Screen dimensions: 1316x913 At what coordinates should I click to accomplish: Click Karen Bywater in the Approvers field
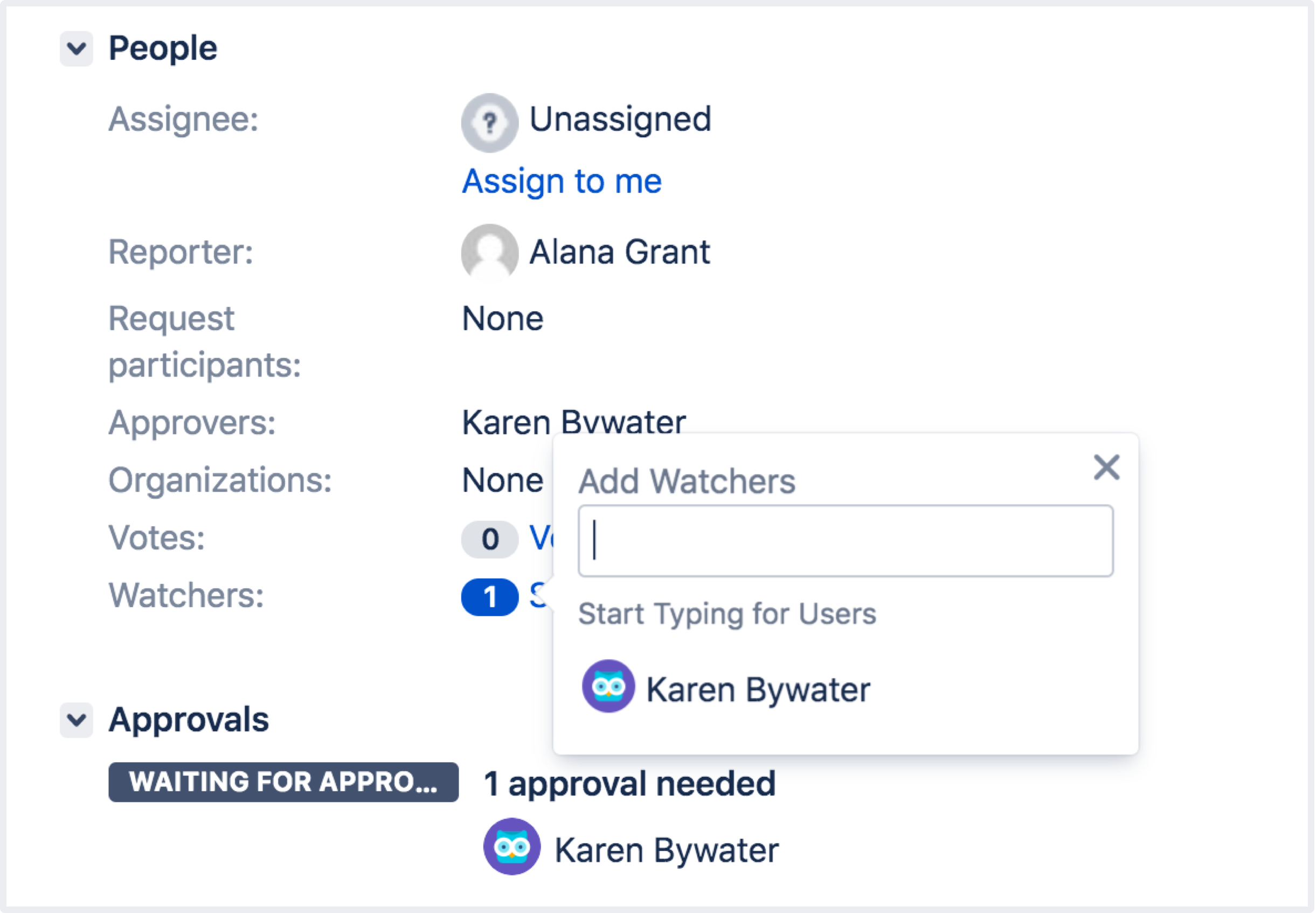pos(573,422)
